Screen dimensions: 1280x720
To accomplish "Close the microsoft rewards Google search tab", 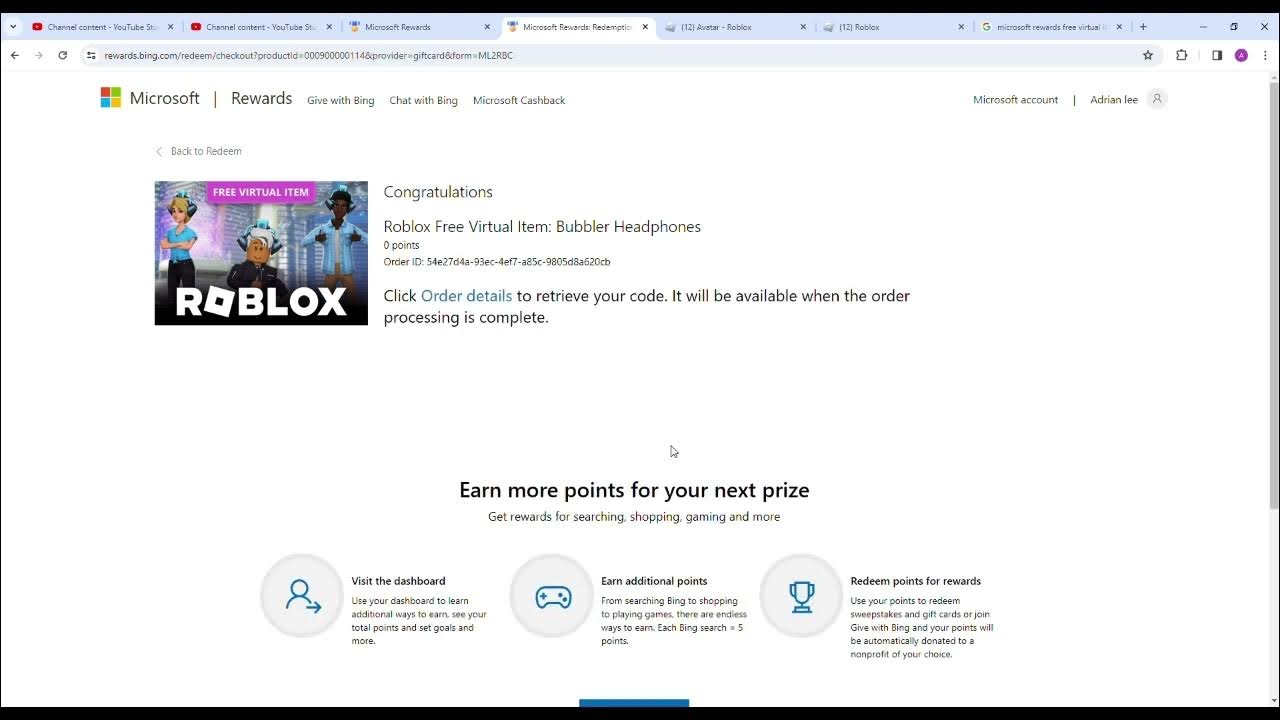I will point(1119,27).
